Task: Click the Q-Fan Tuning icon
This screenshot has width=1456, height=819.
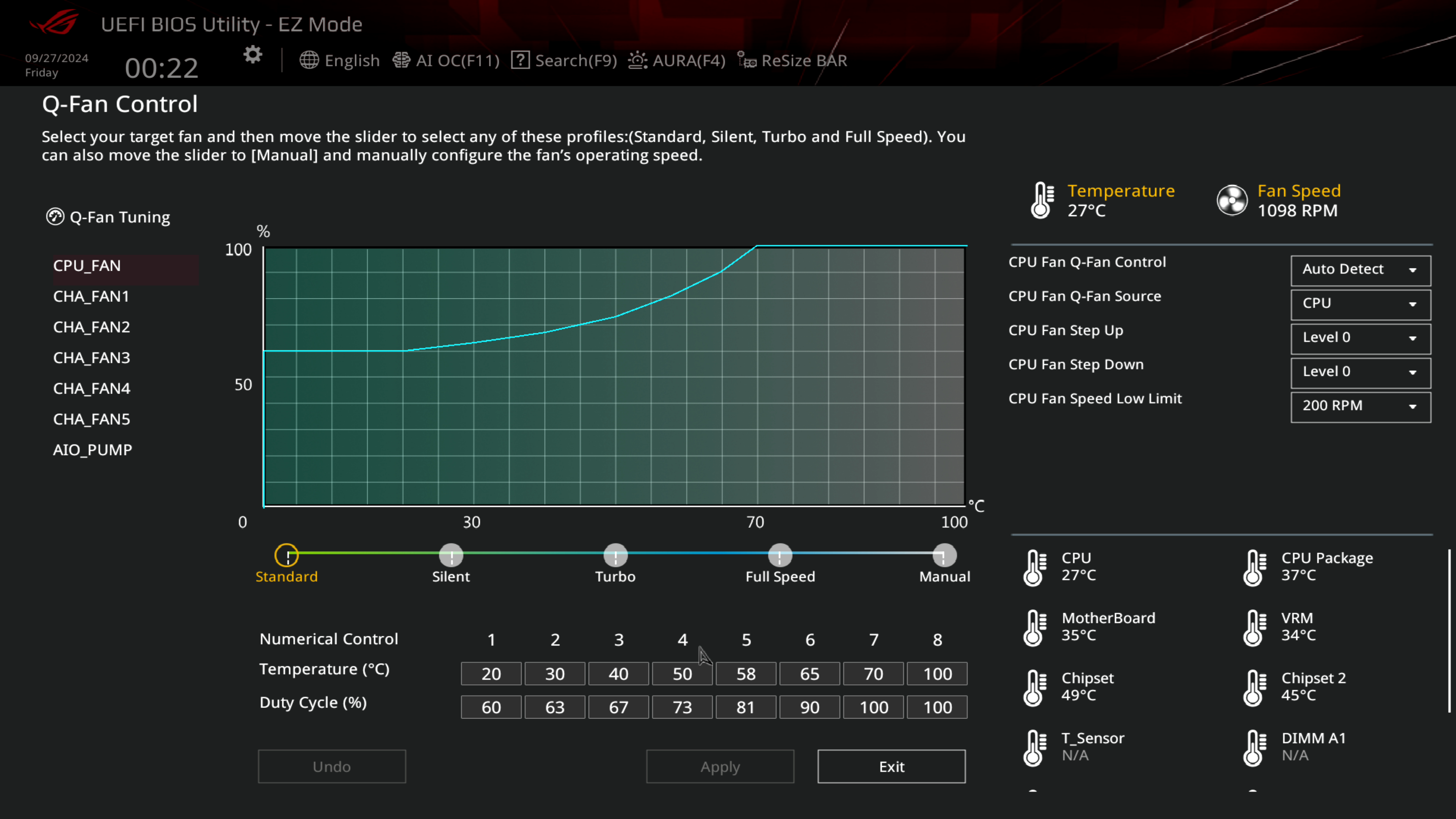Action: point(54,216)
